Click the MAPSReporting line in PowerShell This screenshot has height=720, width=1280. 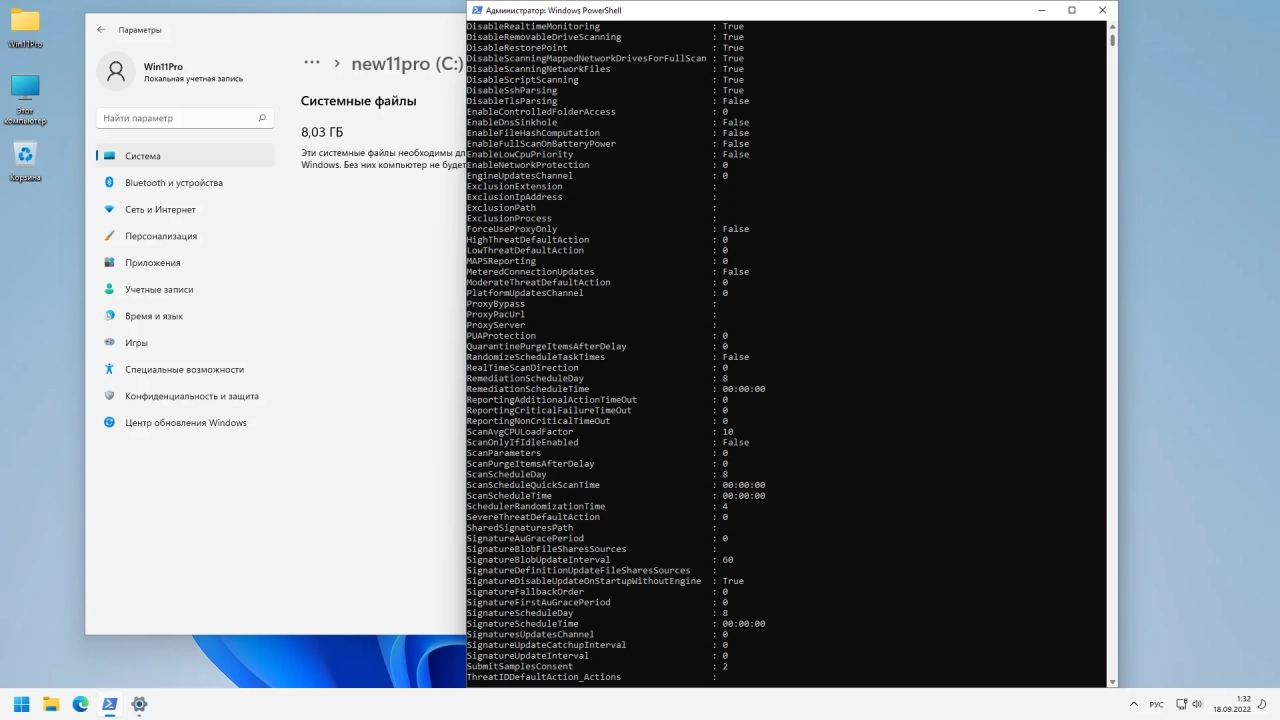[x=598, y=261]
